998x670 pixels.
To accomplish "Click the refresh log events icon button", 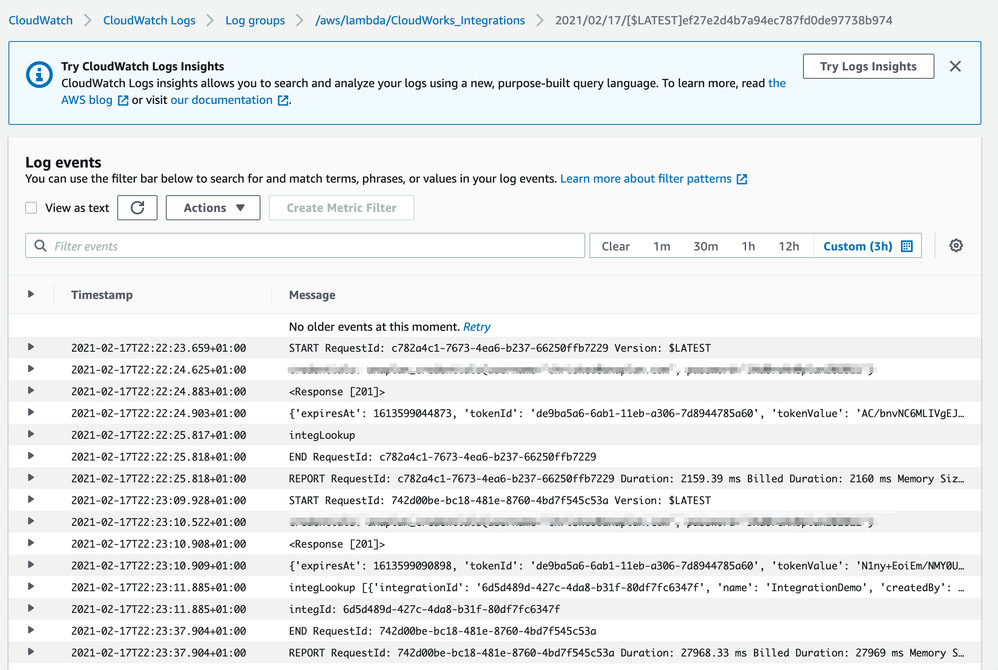I will pos(137,208).
